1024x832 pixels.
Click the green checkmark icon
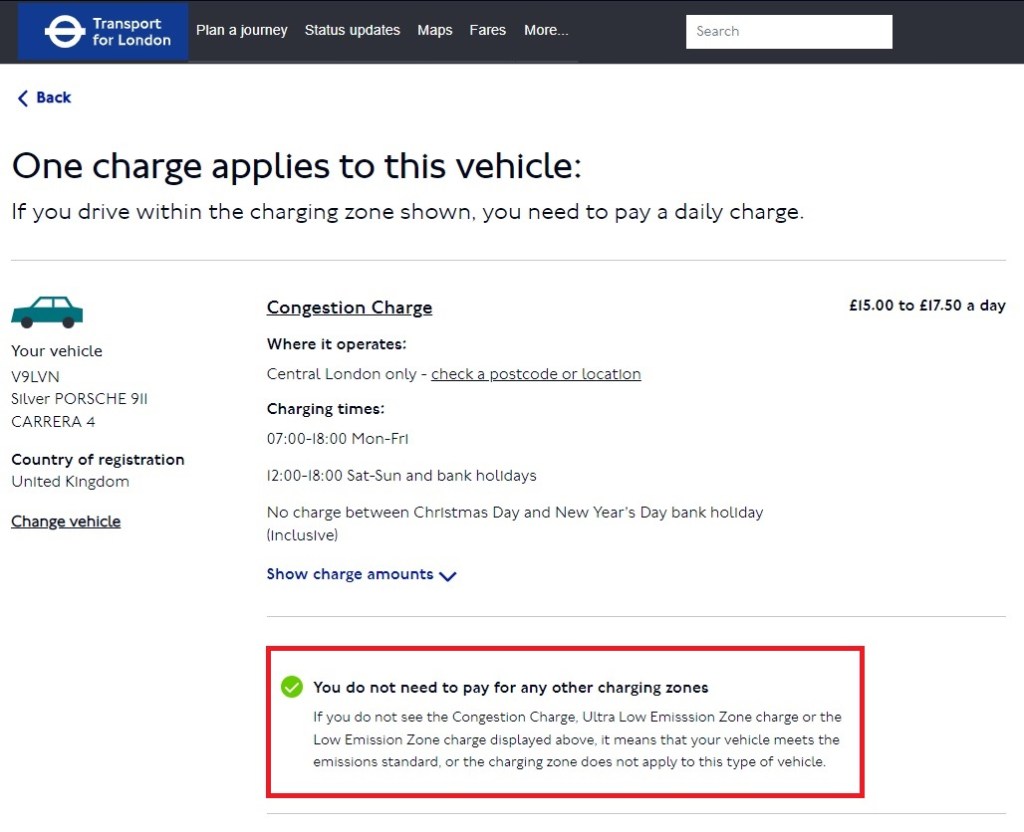pyautogui.click(x=291, y=687)
